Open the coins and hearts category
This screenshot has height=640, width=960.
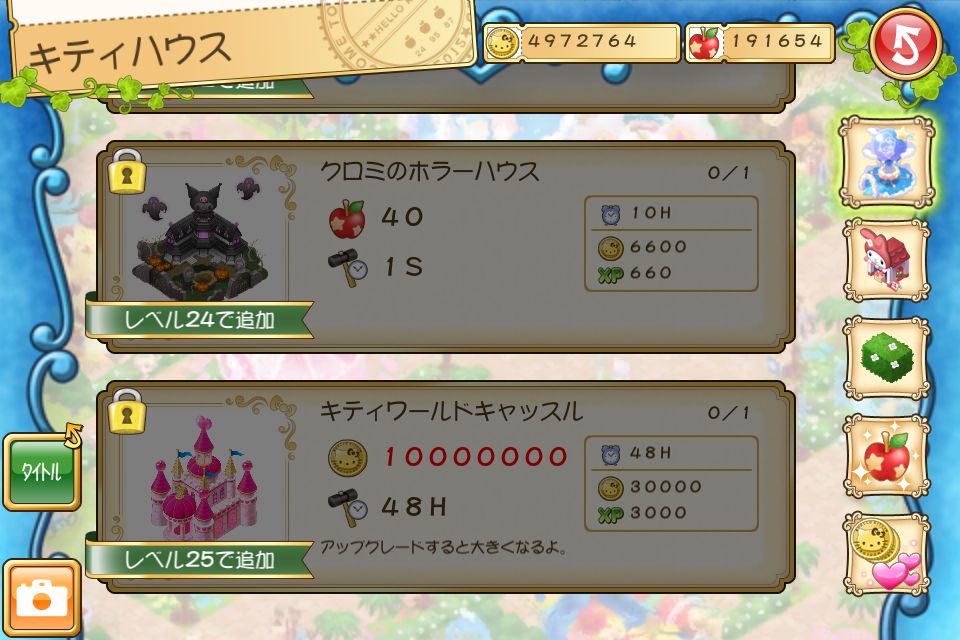(887, 554)
